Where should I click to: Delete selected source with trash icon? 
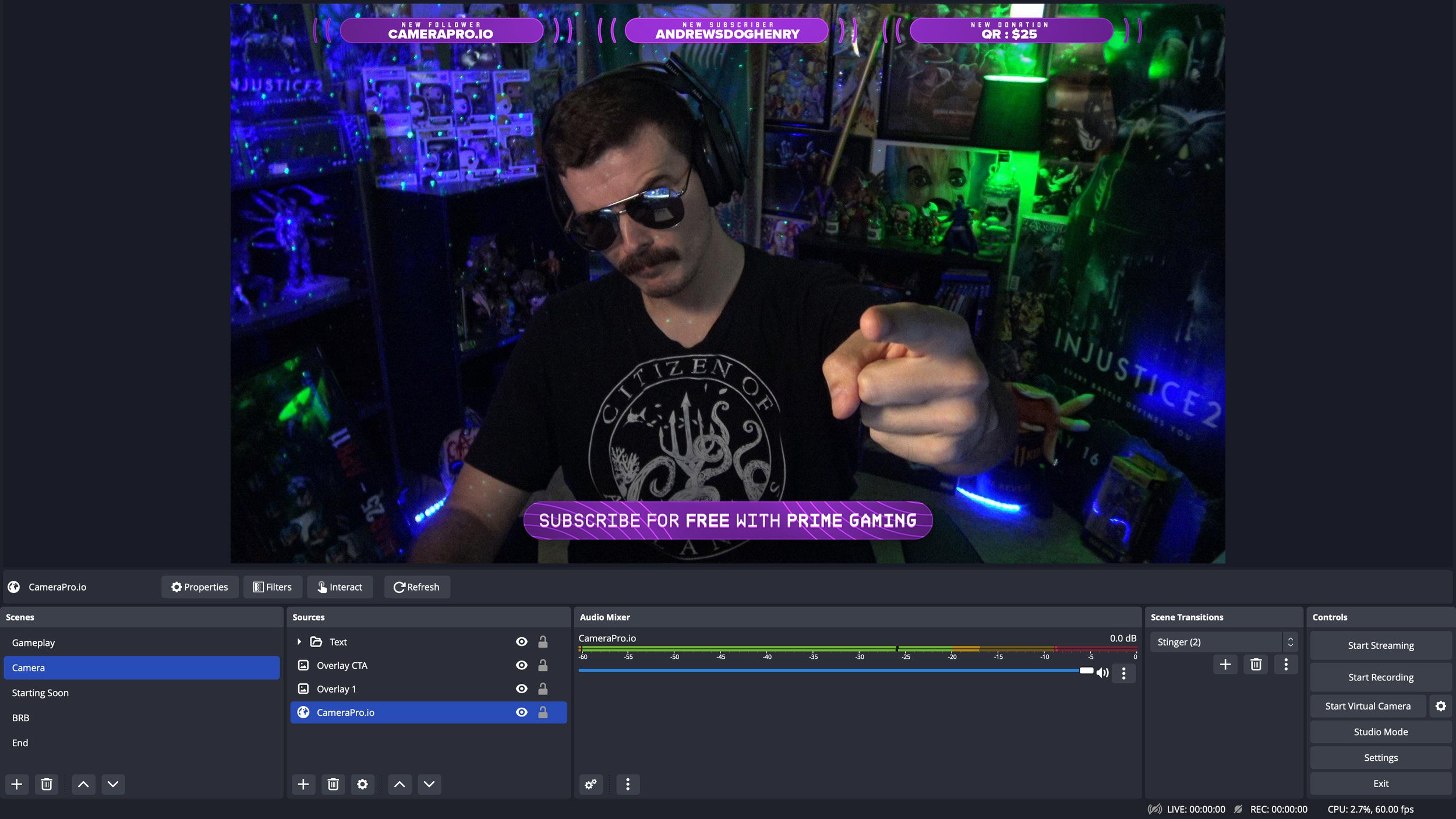333,784
